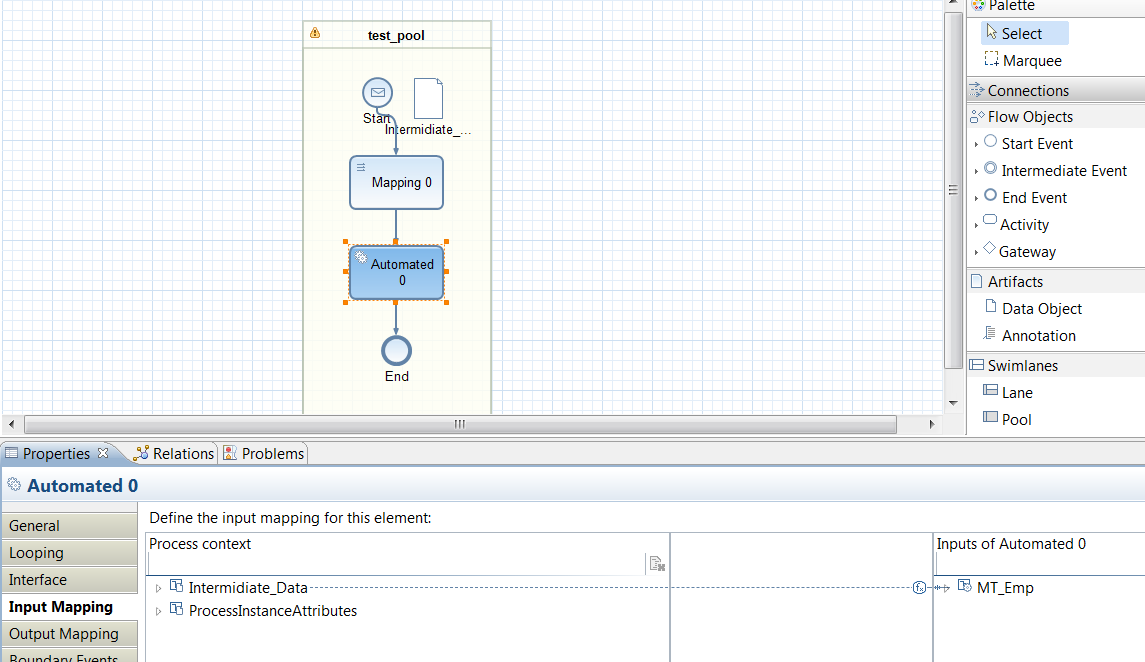The width and height of the screenshot is (1145, 662).
Task: Click the Process context filter field
Action: coord(397,563)
